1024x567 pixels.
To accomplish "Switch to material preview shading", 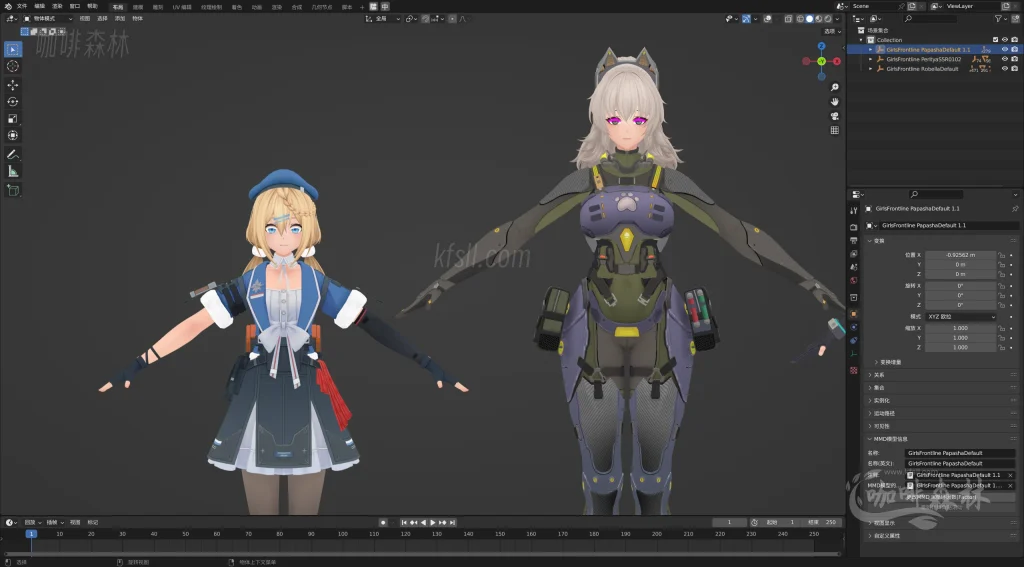I will point(819,19).
